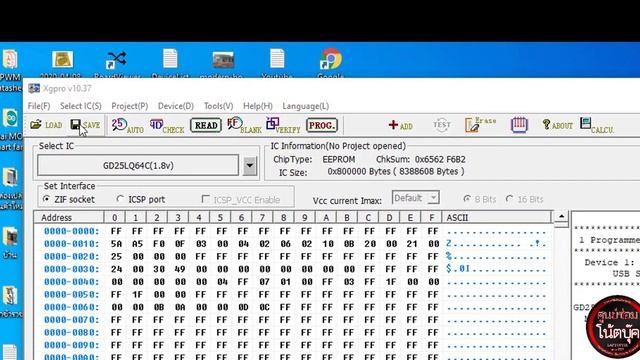Click the ID CHECK toolbar icon
The image size is (640, 360).
click(167, 125)
